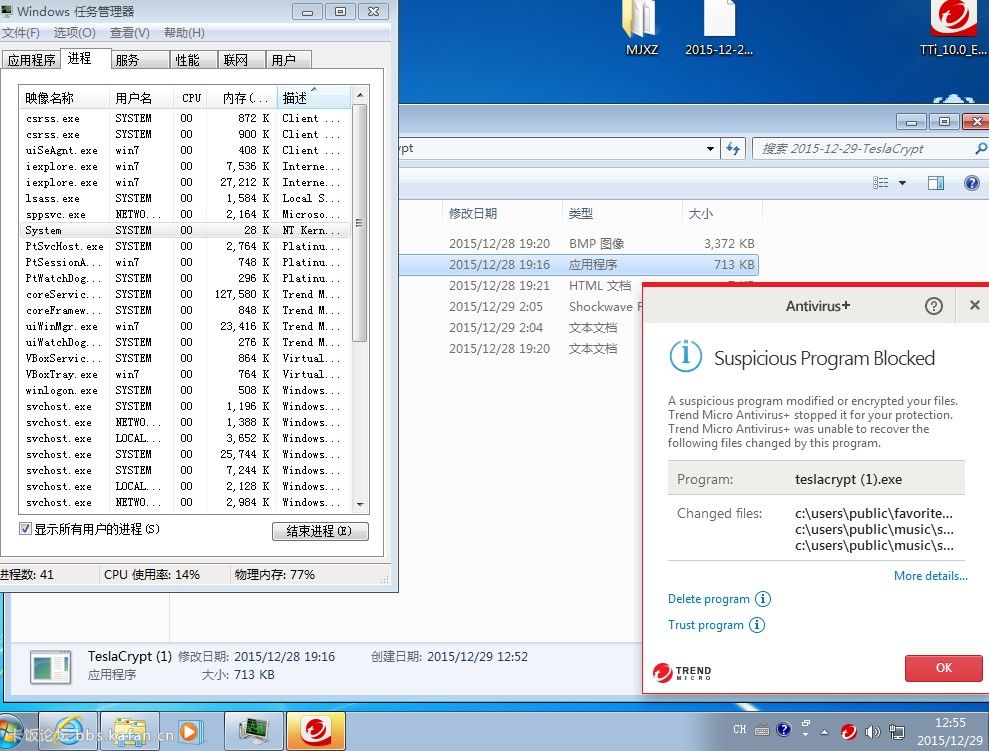The image size is (989, 751).
Task: Select the lsass.exe process row
Action: [x=185, y=198]
